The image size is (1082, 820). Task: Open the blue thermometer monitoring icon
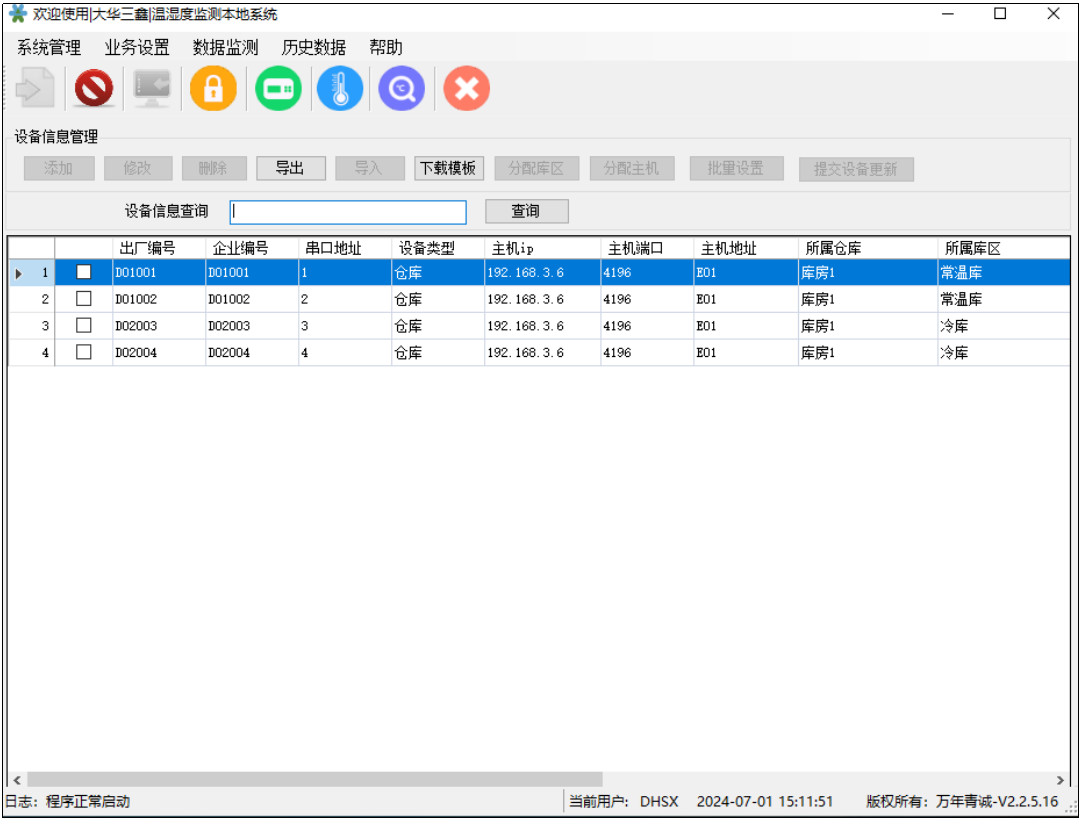tap(340, 89)
